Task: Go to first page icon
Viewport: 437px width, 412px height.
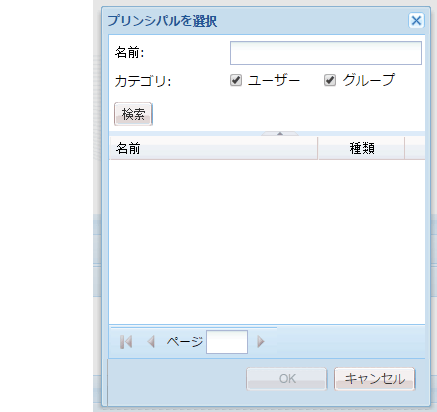Action: (126, 342)
